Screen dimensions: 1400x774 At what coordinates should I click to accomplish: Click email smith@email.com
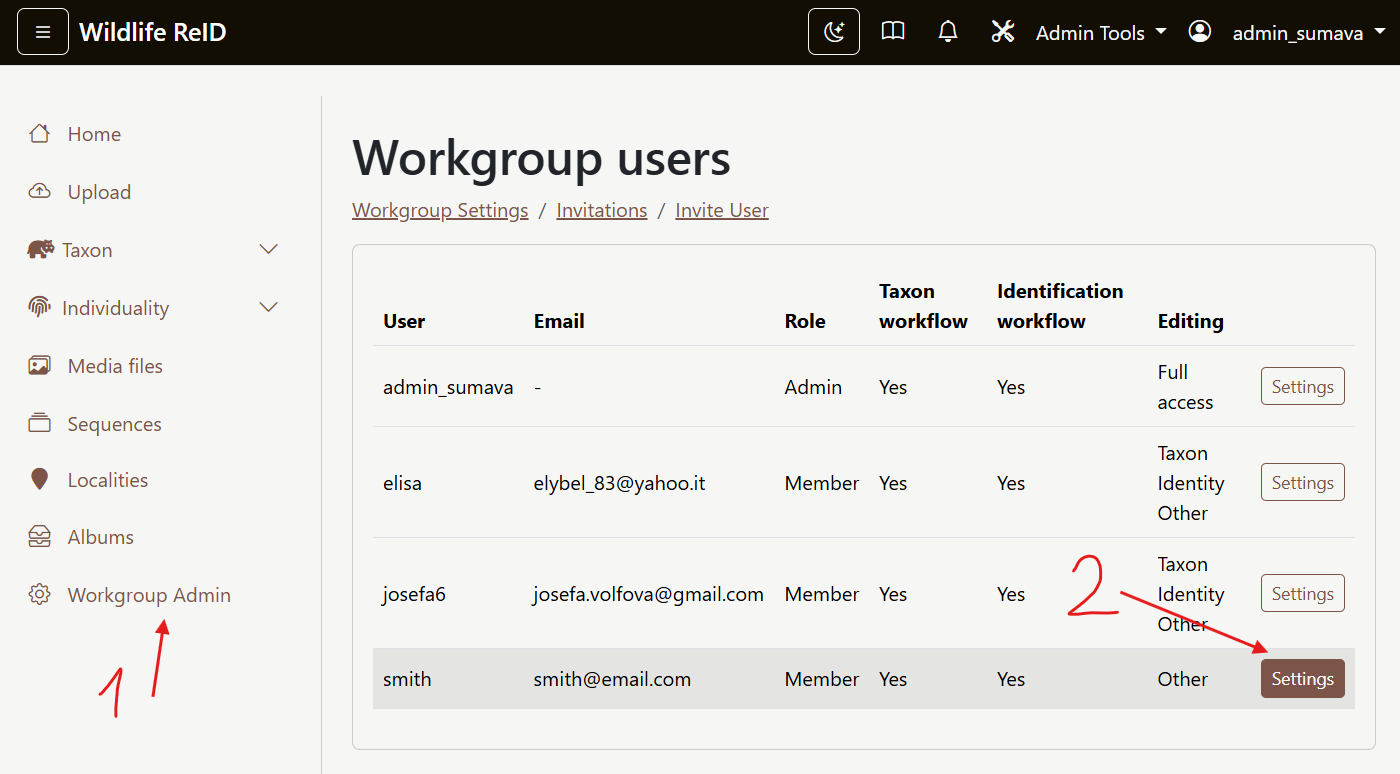click(612, 679)
